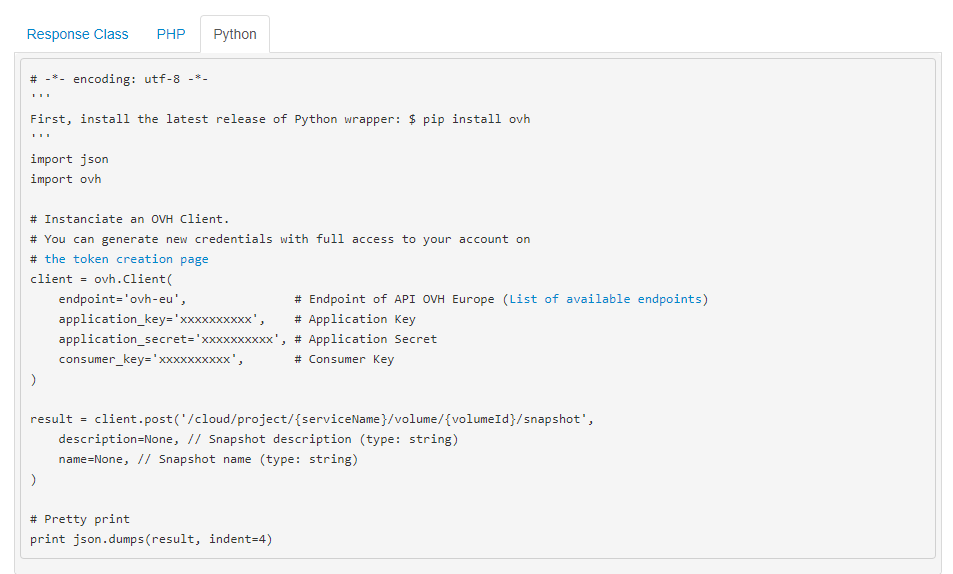
Task: Open List of available endpoints link
Action: pos(606,299)
